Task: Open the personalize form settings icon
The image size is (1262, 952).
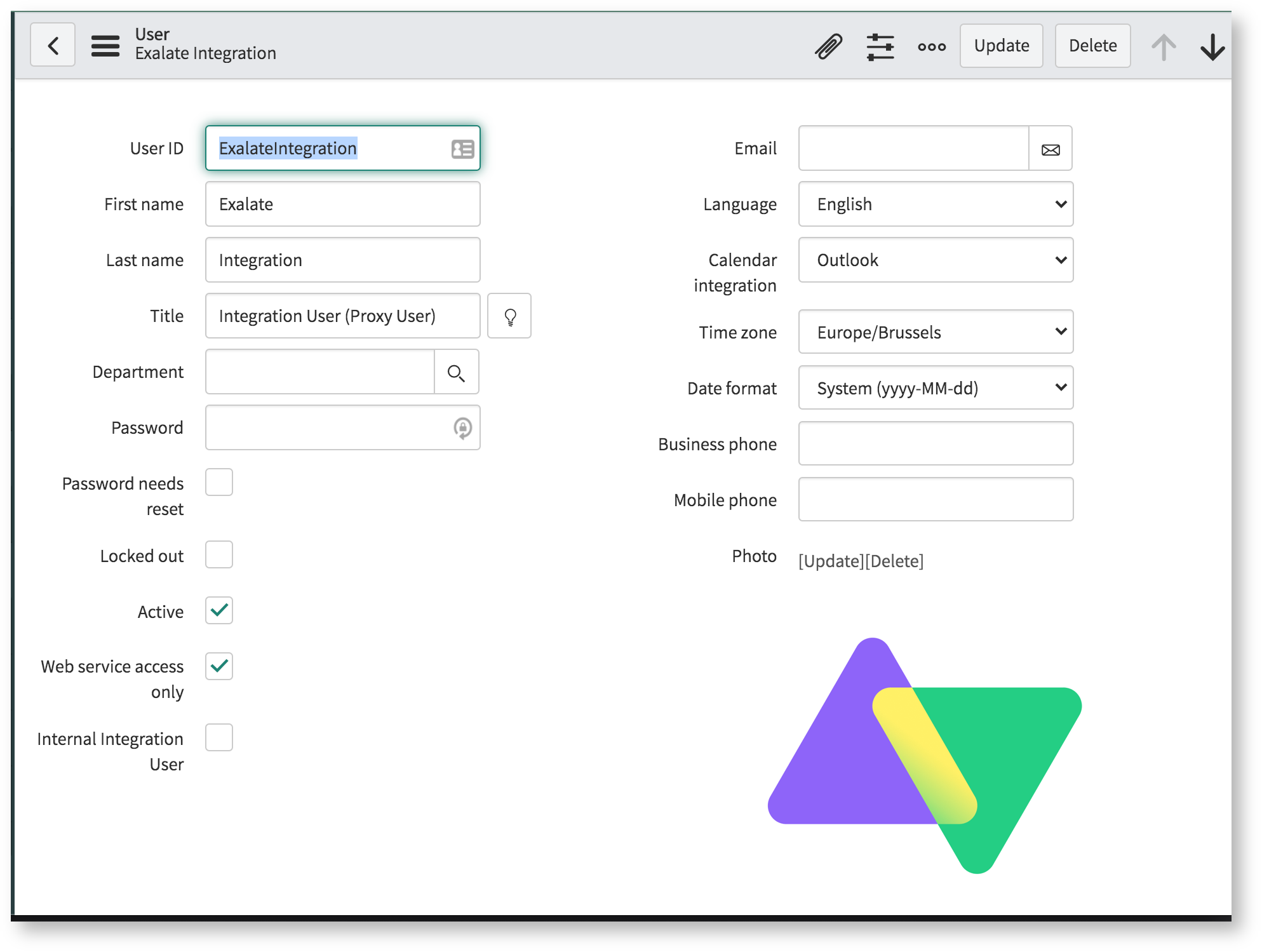Action: pos(880,46)
